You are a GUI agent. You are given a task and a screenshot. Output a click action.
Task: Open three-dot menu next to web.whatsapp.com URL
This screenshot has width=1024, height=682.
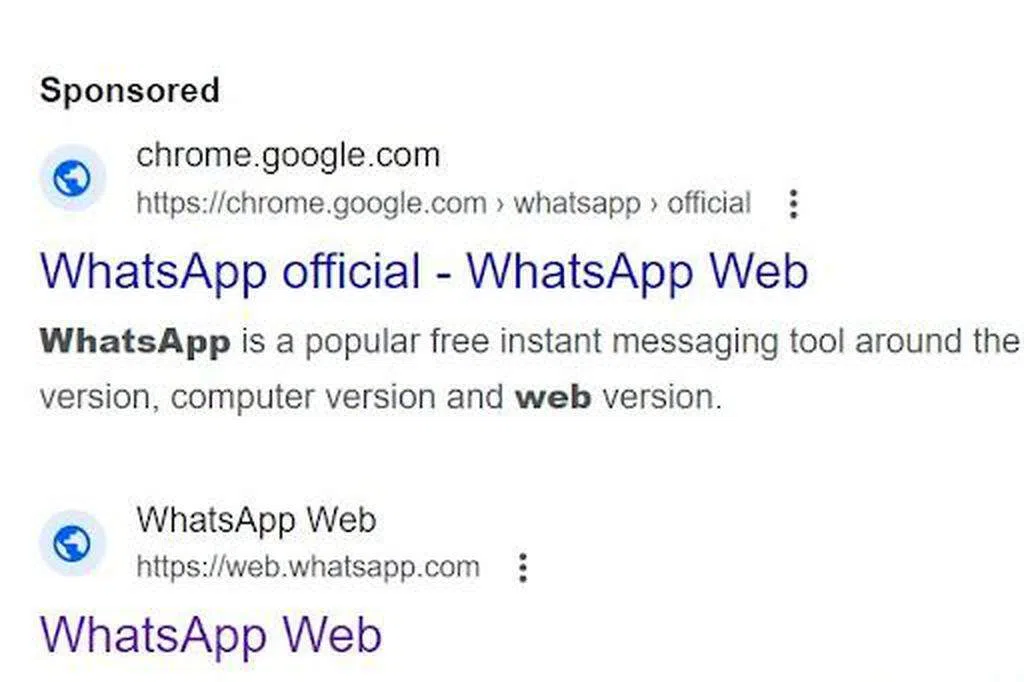pyautogui.click(x=522, y=568)
